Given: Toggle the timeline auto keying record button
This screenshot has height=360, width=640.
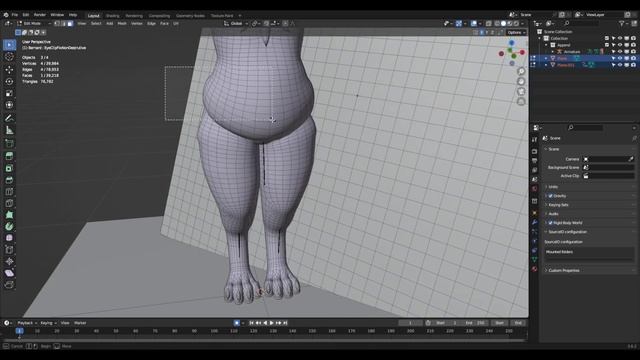Looking at the screenshot, I should click(x=237, y=323).
